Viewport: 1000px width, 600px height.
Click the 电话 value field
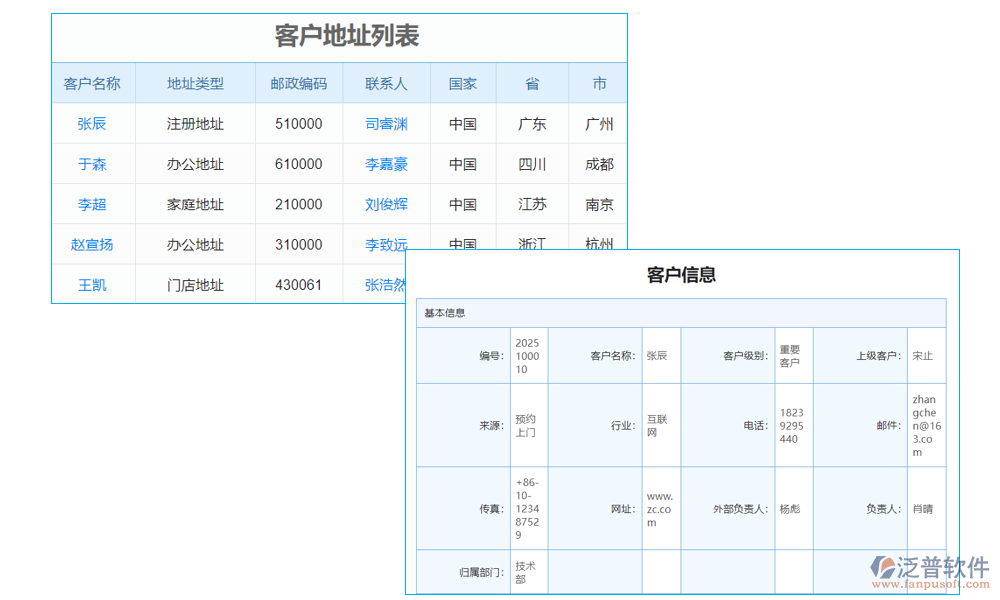789,425
